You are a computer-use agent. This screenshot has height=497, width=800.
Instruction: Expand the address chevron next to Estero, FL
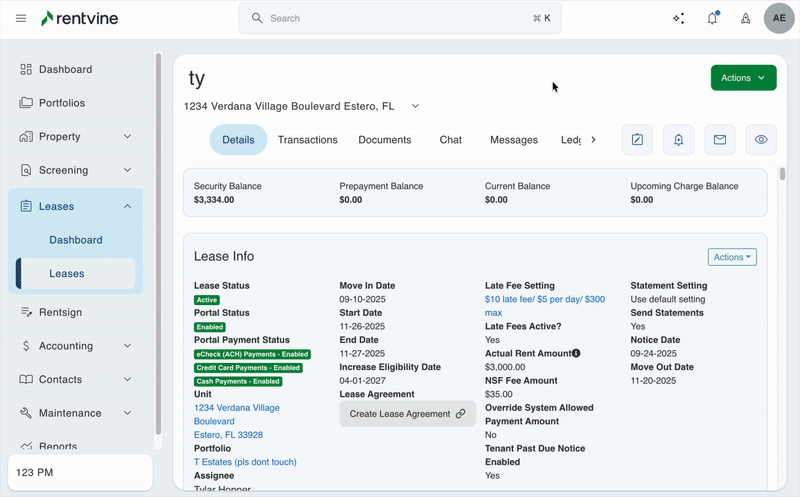[x=416, y=106]
